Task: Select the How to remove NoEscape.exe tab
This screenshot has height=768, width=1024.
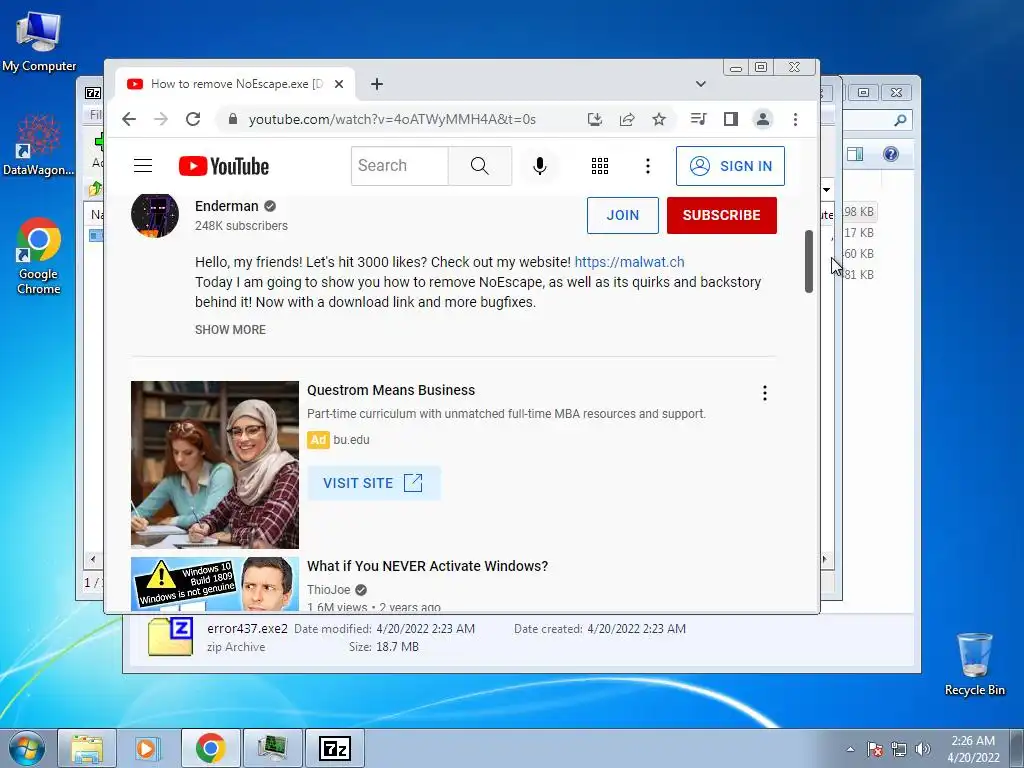Action: [236, 84]
